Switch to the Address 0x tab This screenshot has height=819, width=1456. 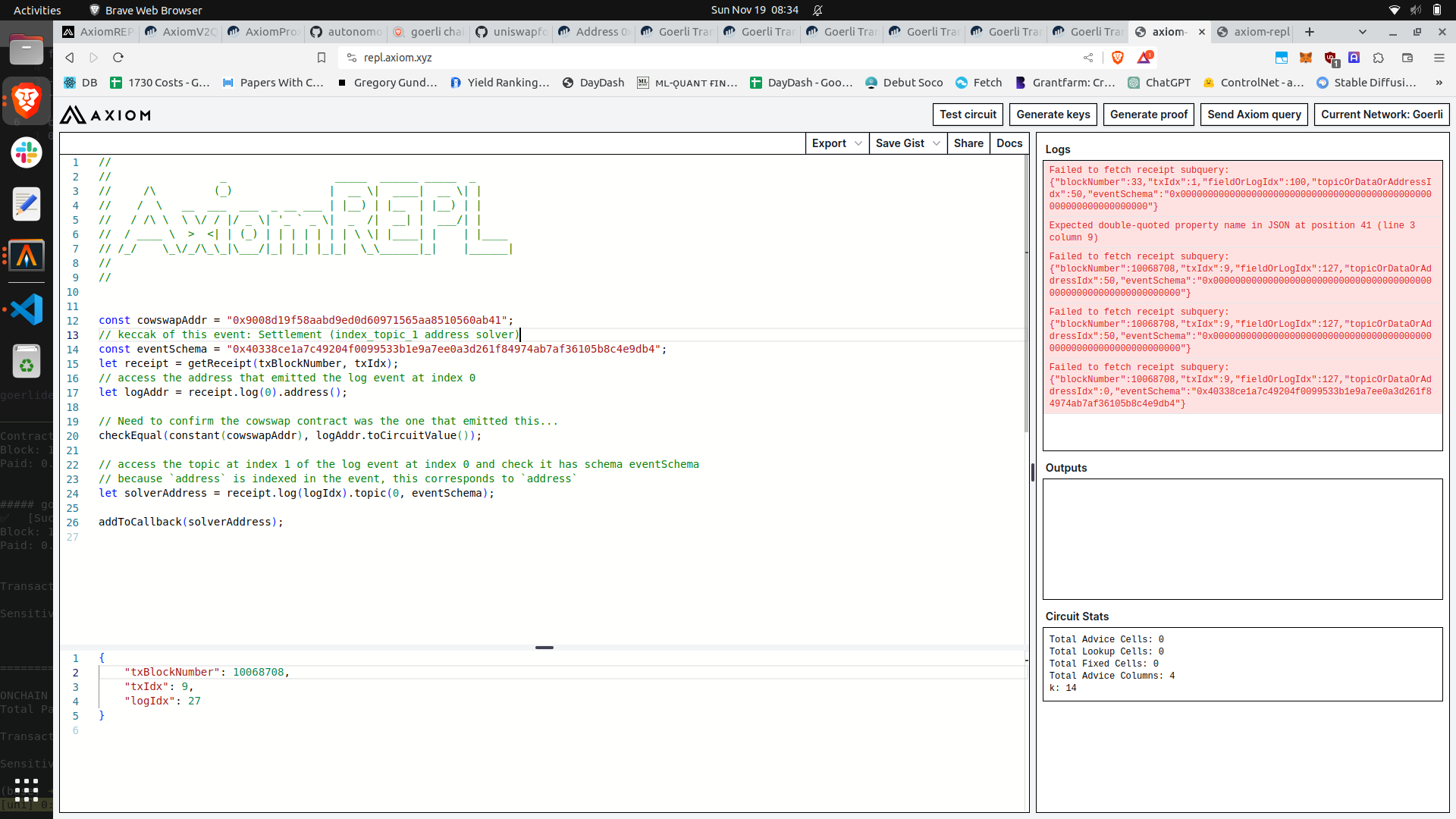[x=595, y=32]
